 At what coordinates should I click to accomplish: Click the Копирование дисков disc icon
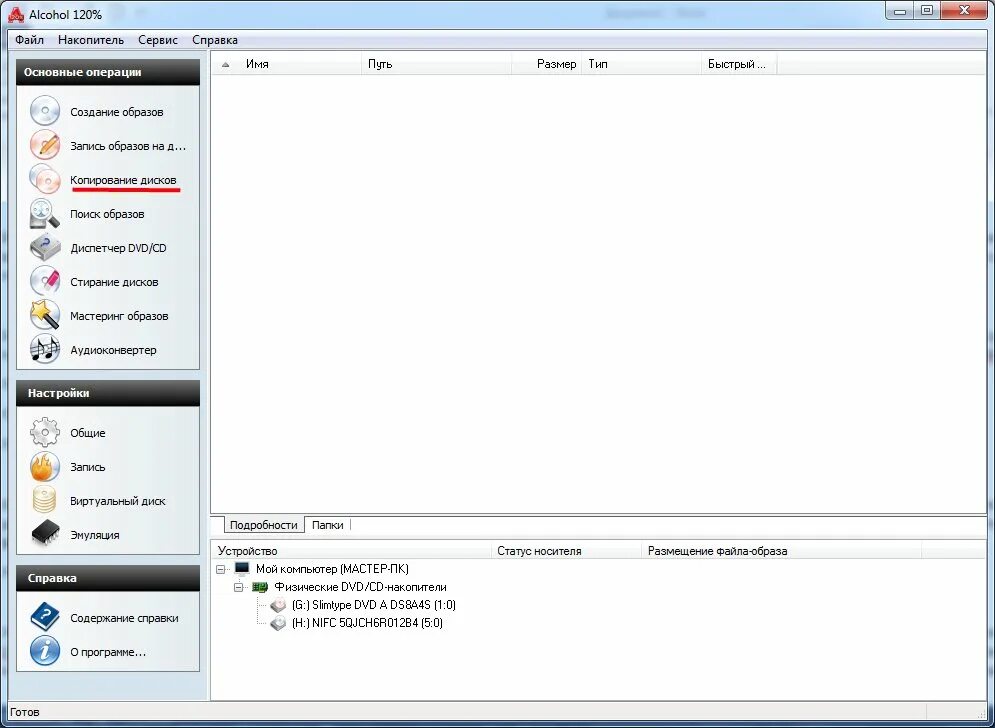click(x=44, y=179)
